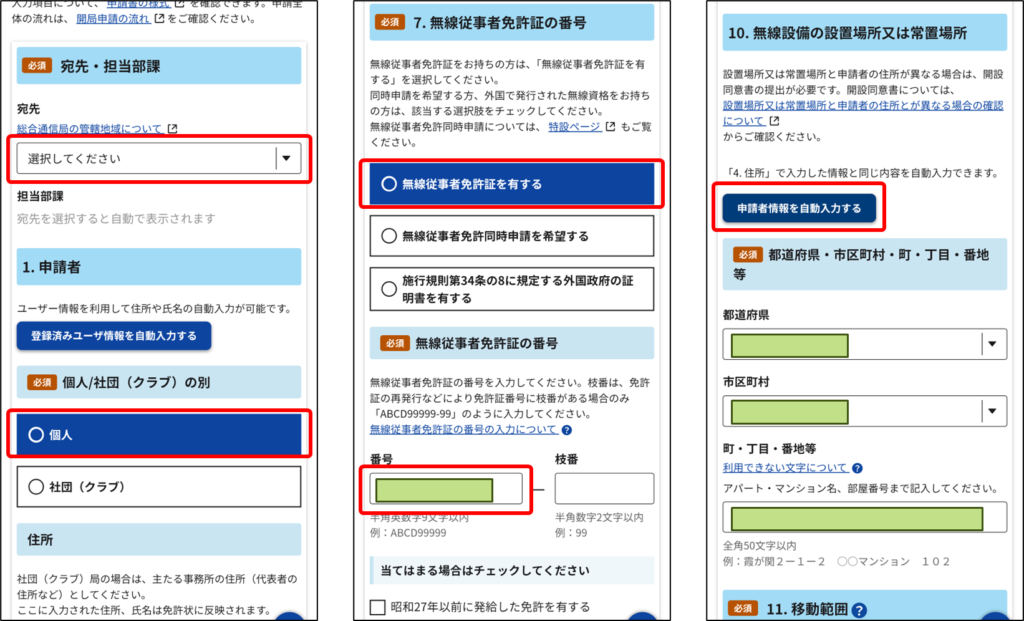Click external link icon next to 特設ページ
1024x621 pixels.
pos(609,127)
